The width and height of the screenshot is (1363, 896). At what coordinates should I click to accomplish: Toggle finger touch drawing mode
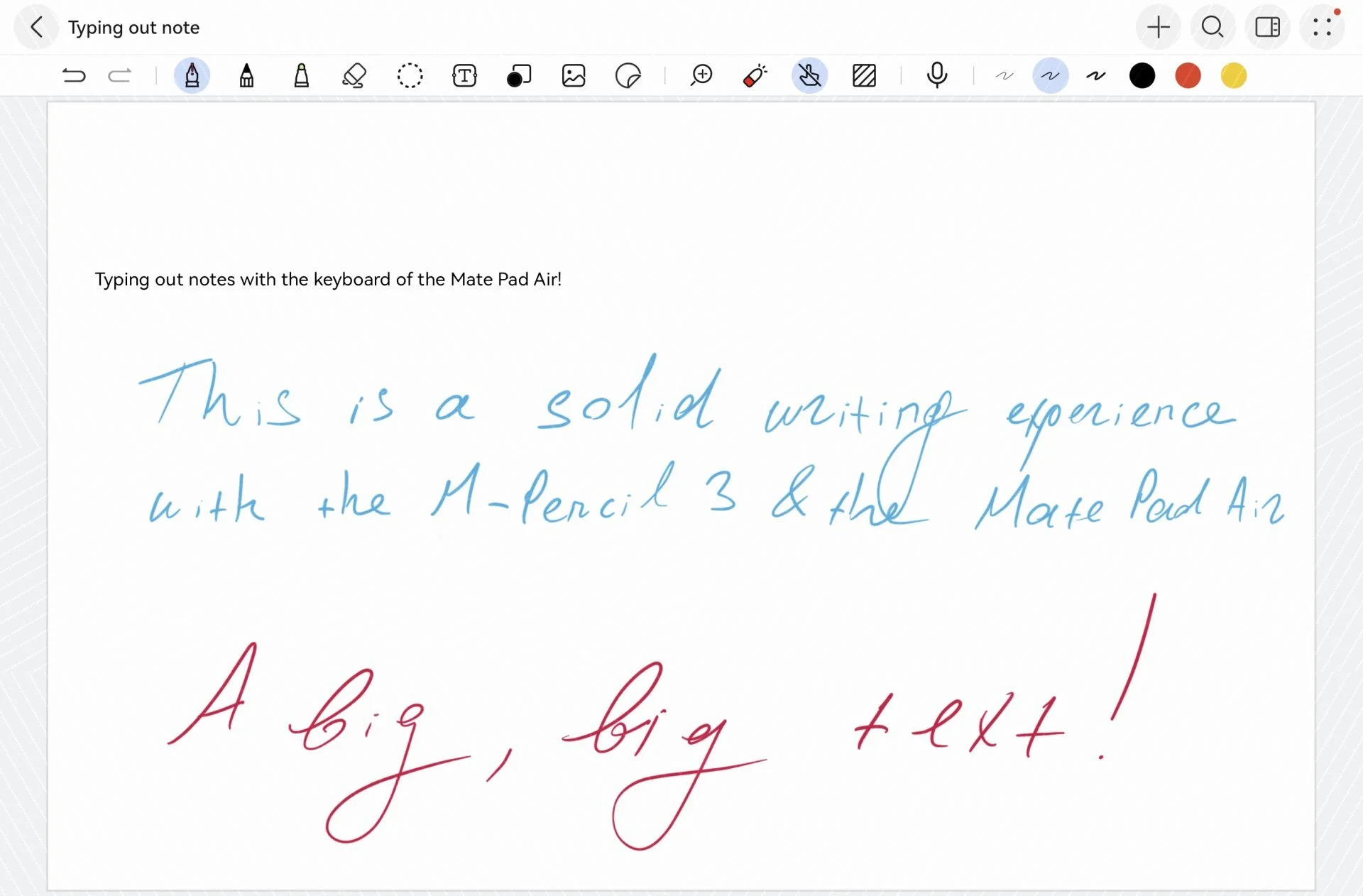tap(809, 75)
